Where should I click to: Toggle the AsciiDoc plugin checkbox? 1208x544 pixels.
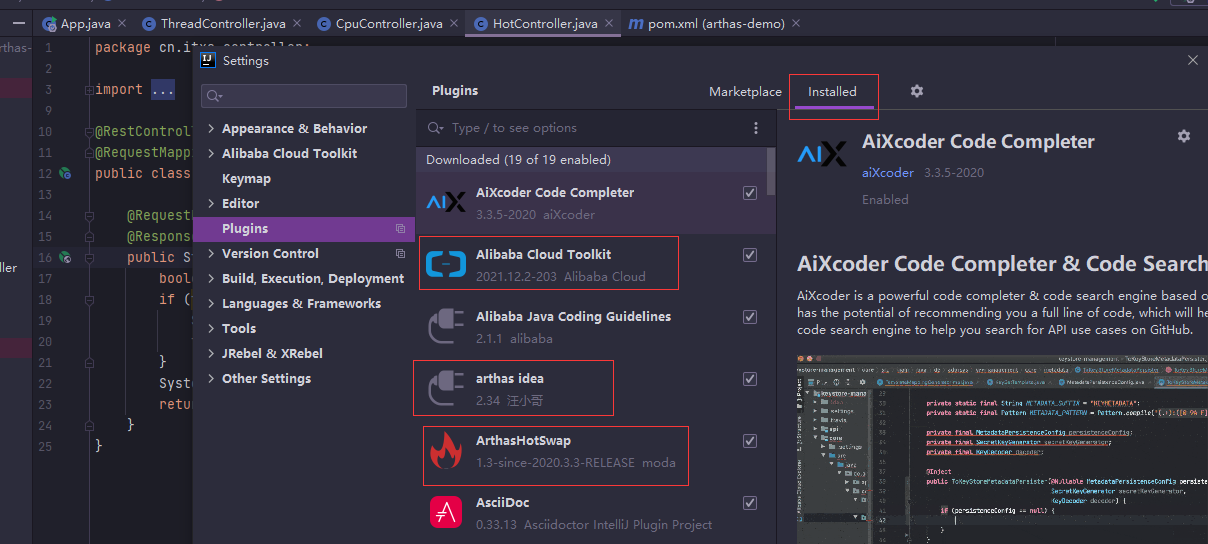pyautogui.click(x=750, y=503)
